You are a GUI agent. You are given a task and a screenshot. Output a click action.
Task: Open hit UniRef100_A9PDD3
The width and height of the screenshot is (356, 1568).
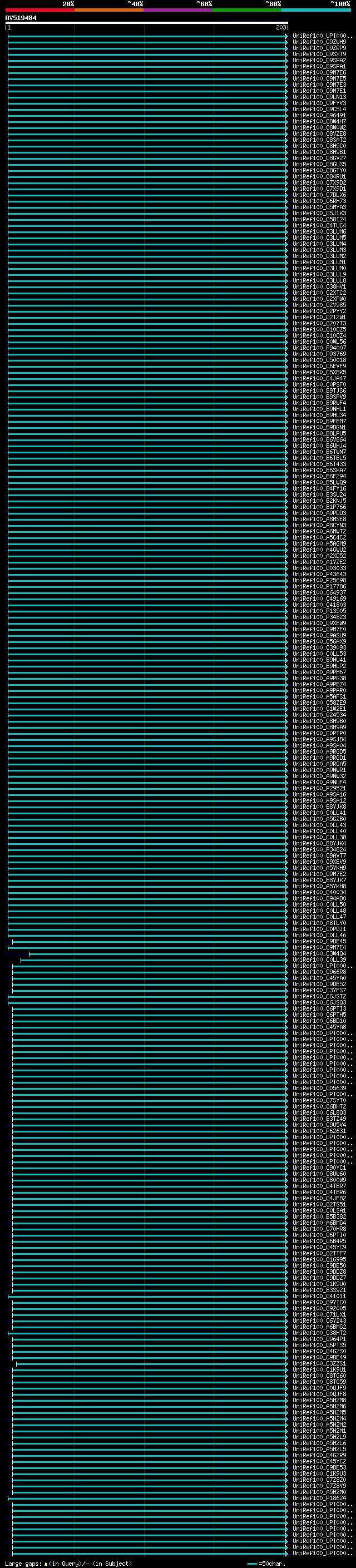319,513
